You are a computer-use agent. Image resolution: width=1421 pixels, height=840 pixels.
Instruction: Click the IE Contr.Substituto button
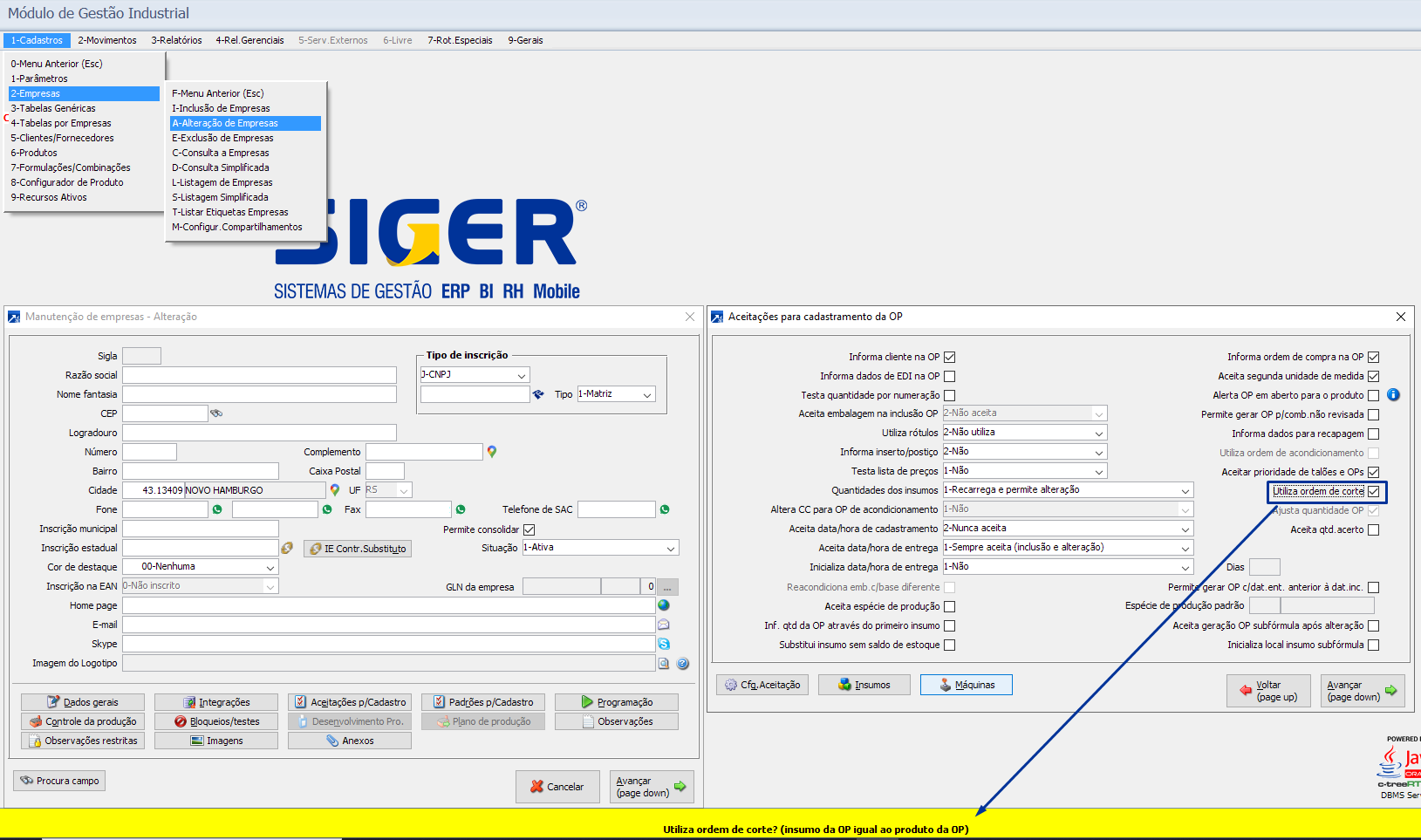point(358,549)
